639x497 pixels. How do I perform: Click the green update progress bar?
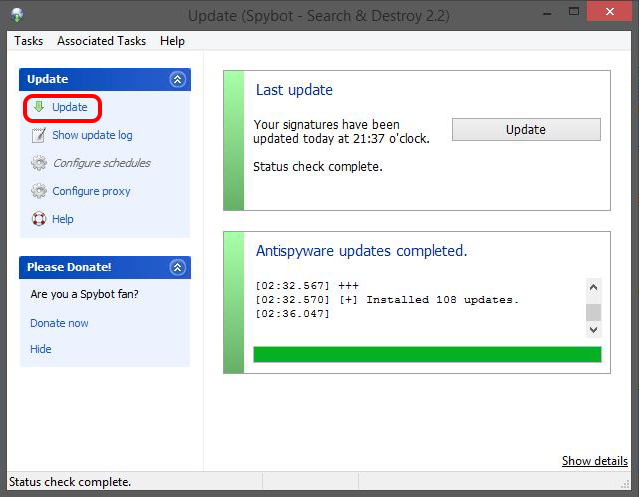(427, 354)
